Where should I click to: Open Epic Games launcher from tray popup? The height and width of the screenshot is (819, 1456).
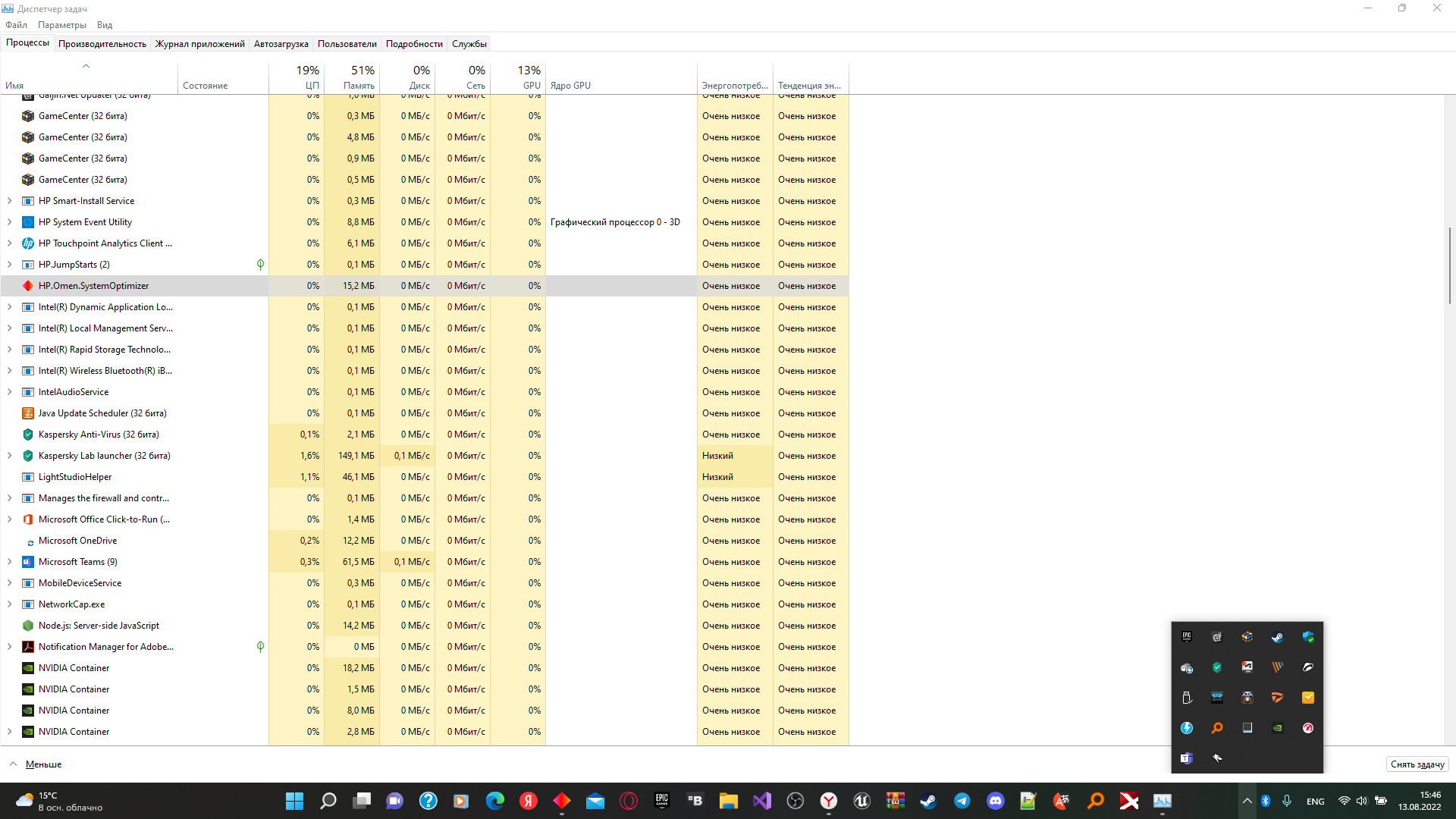(1187, 637)
